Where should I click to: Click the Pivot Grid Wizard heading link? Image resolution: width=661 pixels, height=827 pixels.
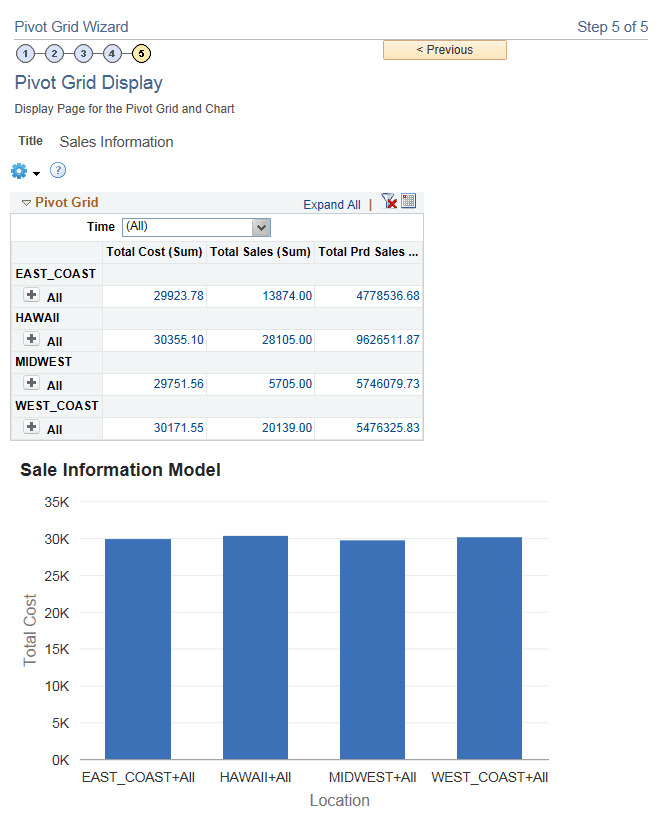[x=71, y=26]
